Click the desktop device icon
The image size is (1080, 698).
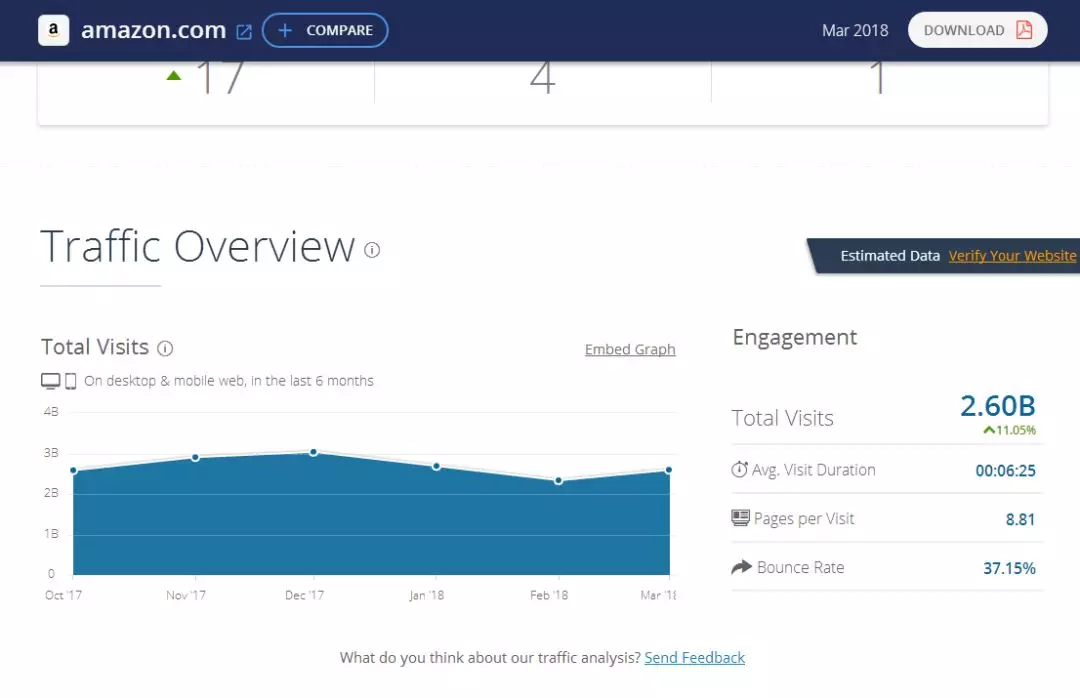pyautogui.click(x=50, y=381)
